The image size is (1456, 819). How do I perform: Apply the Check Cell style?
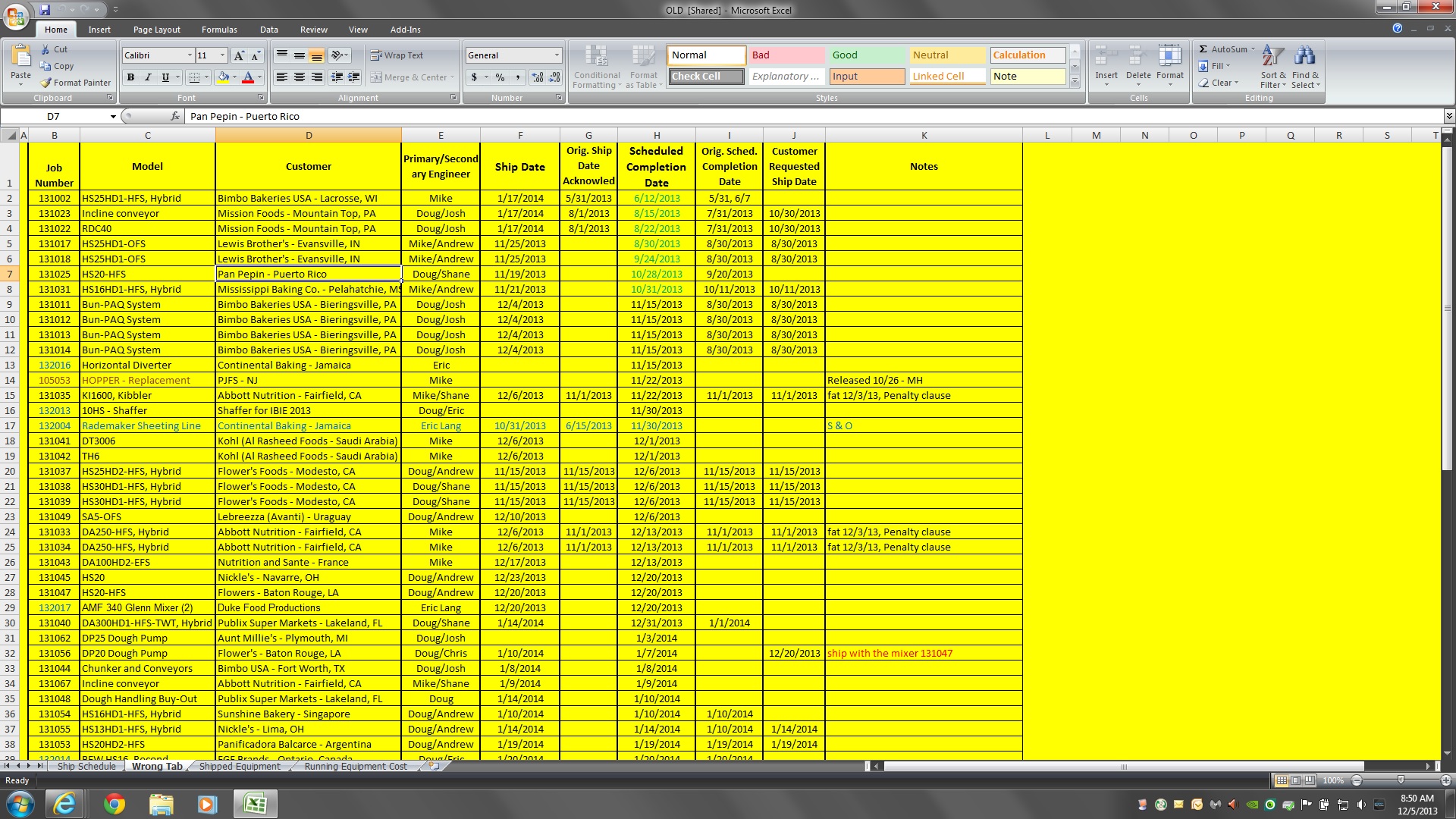click(x=706, y=77)
